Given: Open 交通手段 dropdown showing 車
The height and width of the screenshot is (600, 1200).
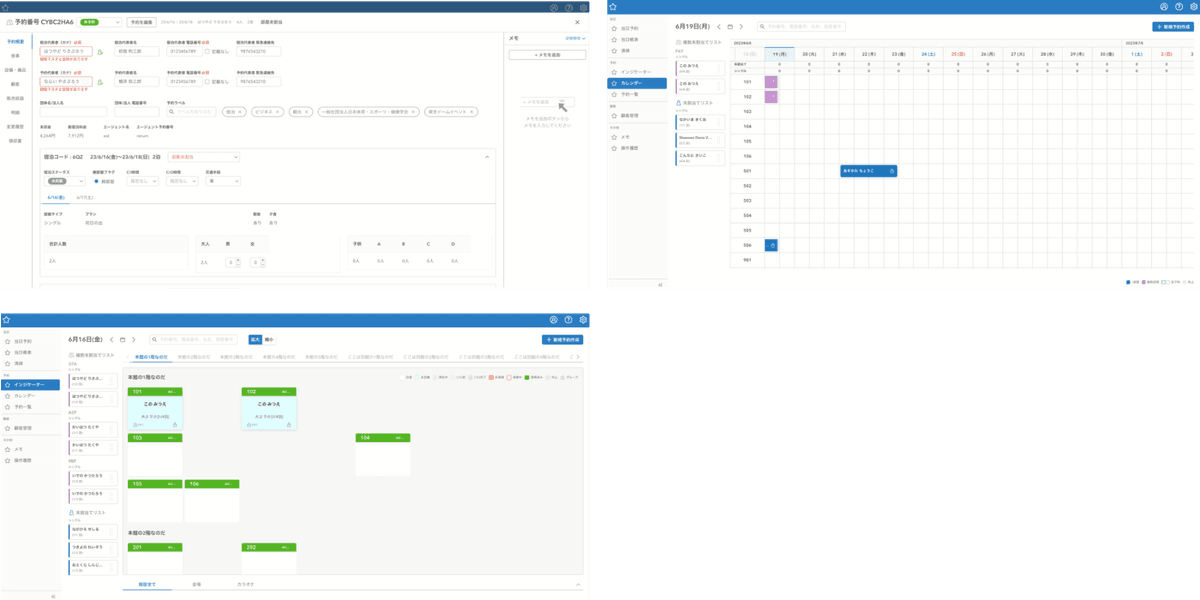Looking at the screenshot, I should (x=223, y=181).
